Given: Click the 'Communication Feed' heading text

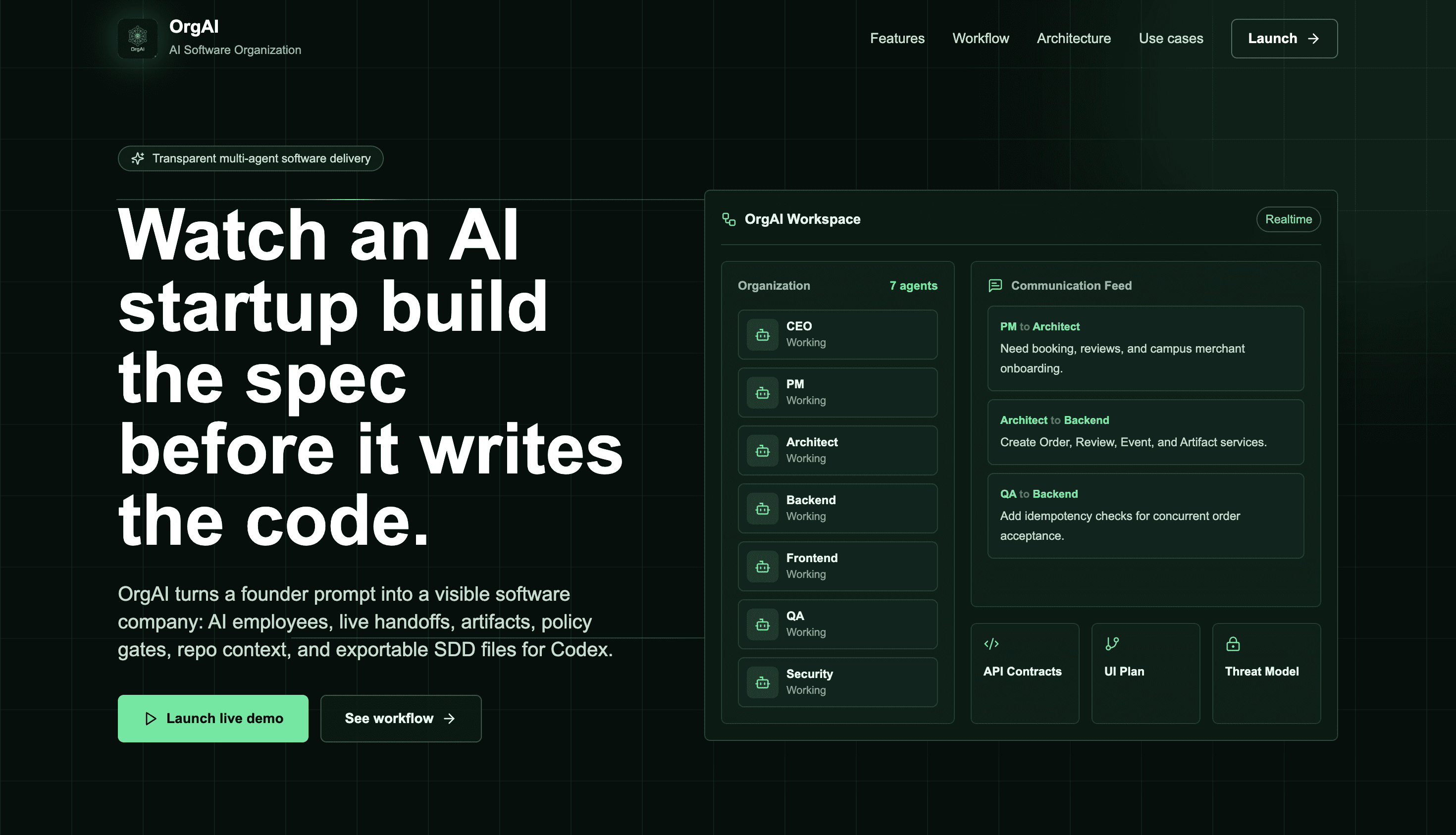Looking at the screenshot, I should 1071,286.
